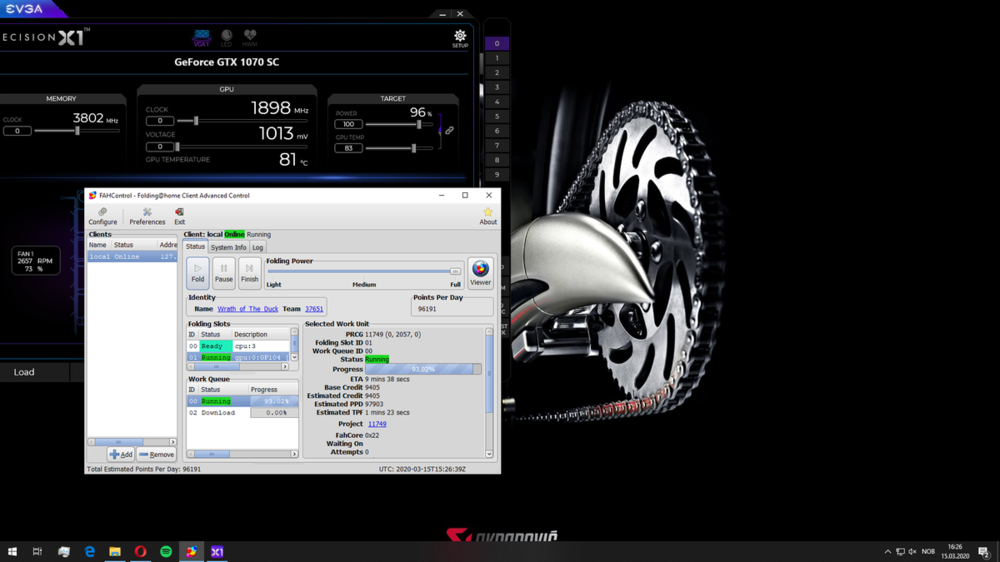Switch to the Log tab
Viewport: 1000px width, 562px height.
coord(258,248)
